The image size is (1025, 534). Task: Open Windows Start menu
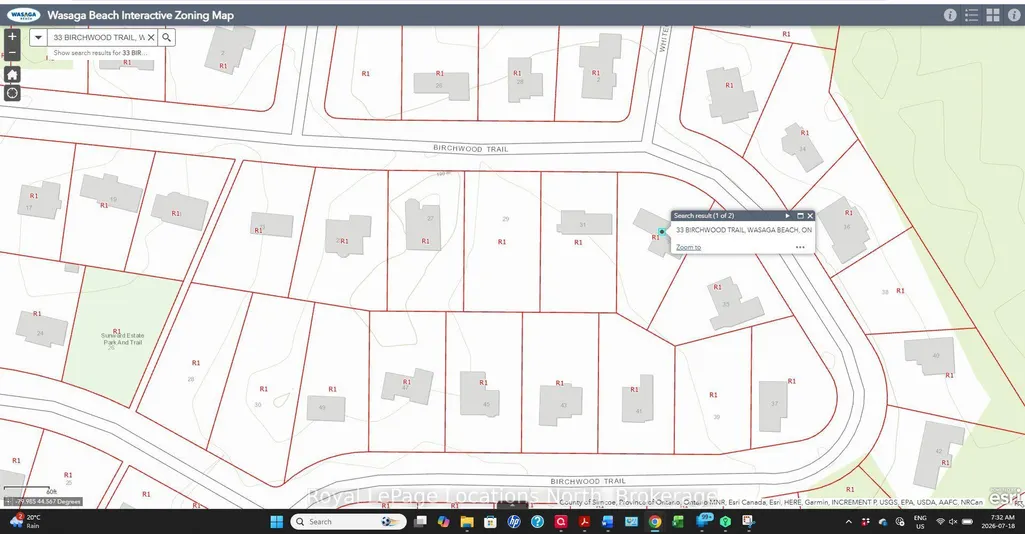(277, 522)
